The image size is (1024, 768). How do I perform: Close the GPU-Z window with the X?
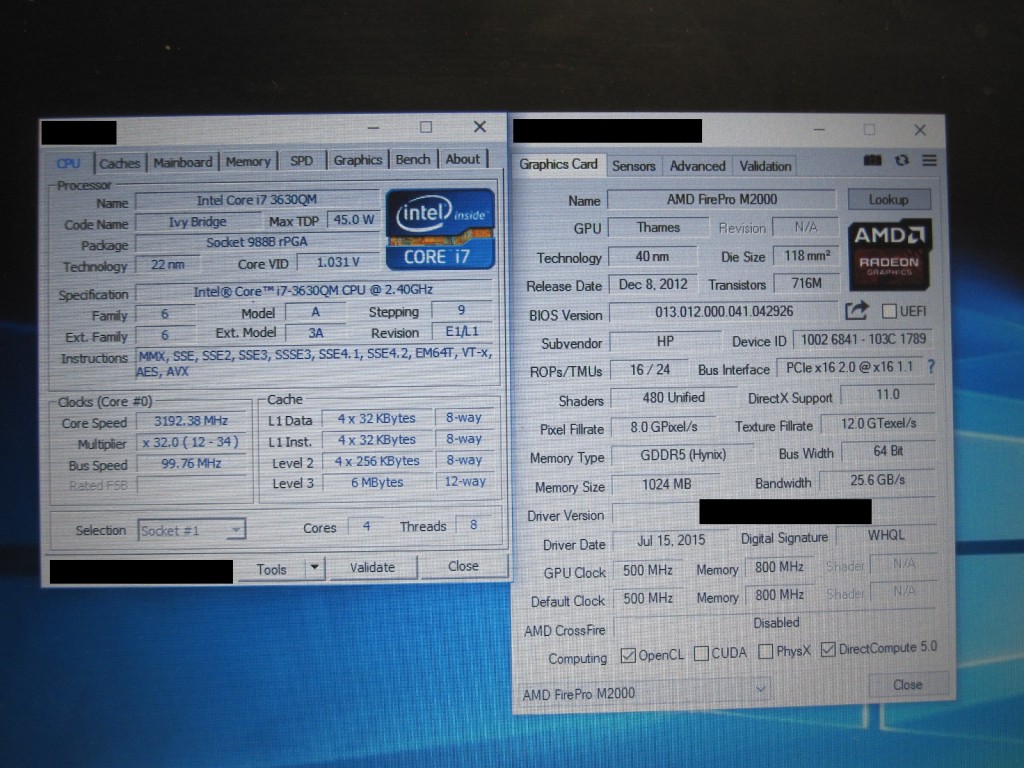920,130
